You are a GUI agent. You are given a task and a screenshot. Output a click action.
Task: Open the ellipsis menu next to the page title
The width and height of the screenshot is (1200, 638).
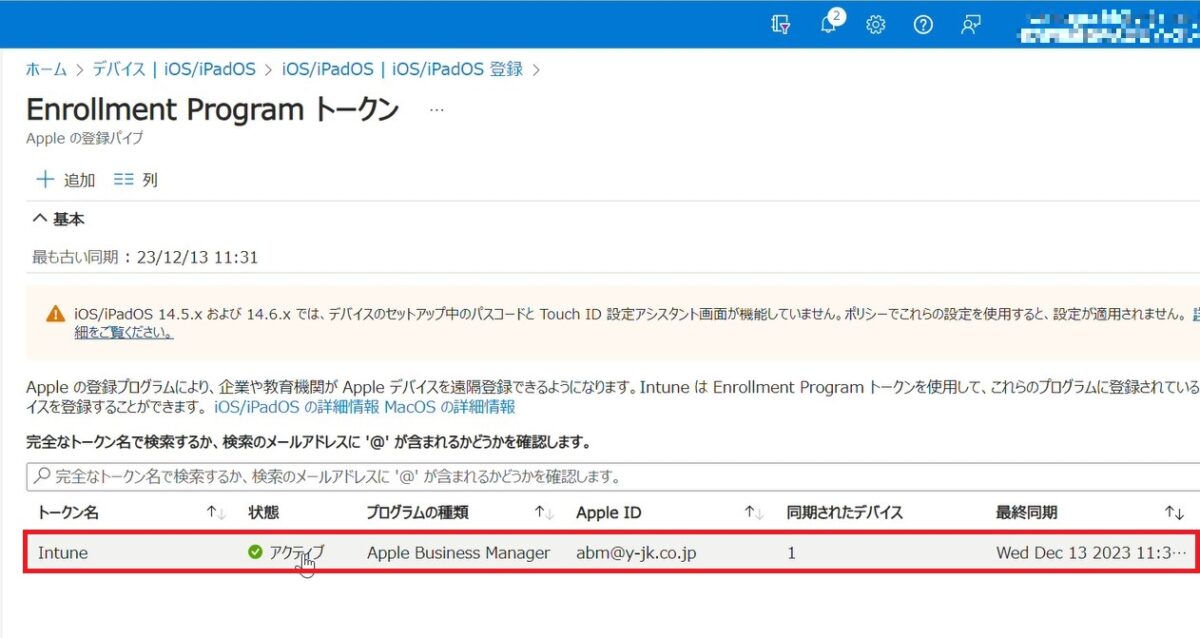(436, 110)
